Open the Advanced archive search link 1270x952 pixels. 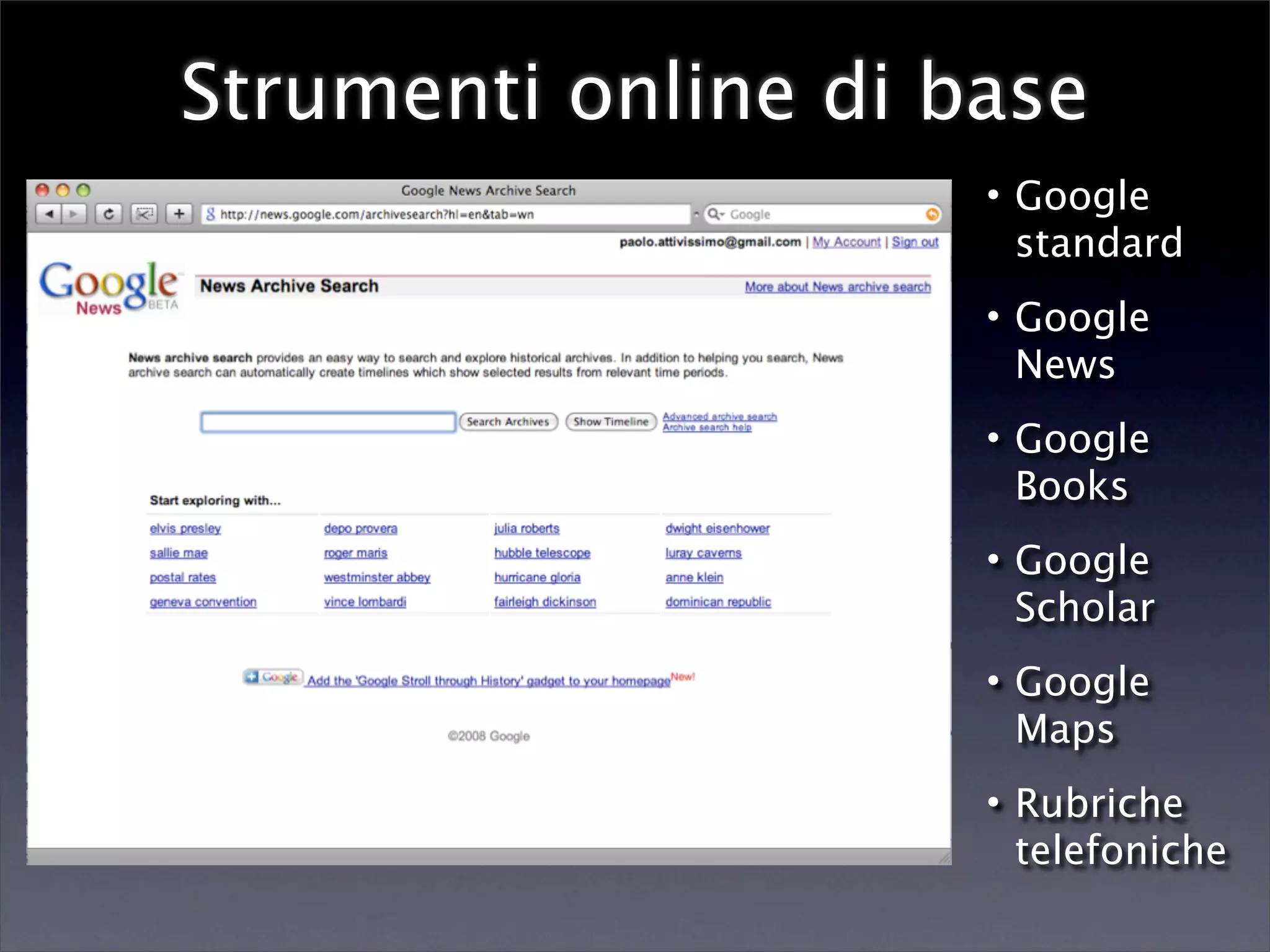pyautogui.click(x=719, y=416)
